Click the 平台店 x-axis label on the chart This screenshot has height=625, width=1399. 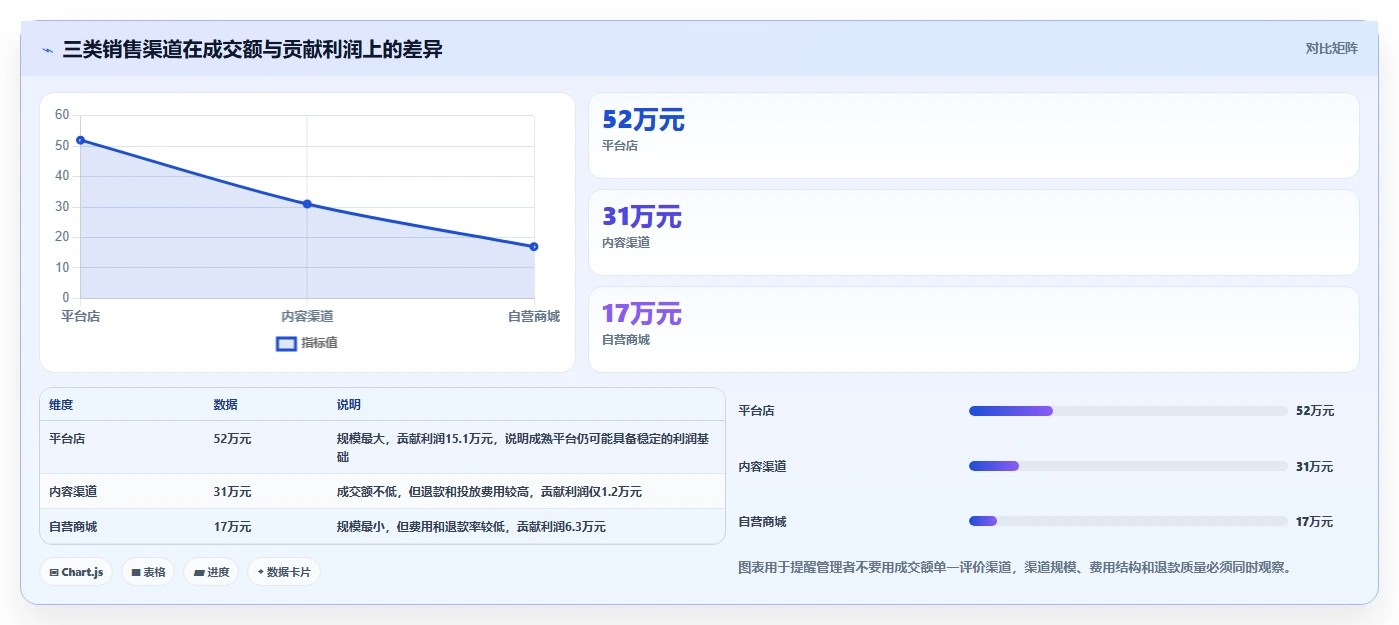[x=80, y=316]
